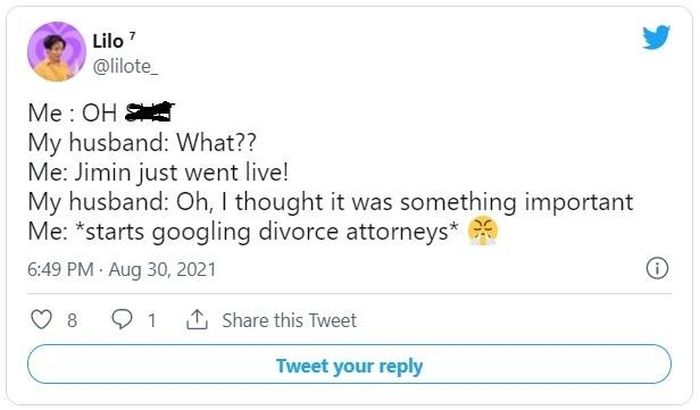Click the Aug 30, 2021 date

click(x=162, y=269)
